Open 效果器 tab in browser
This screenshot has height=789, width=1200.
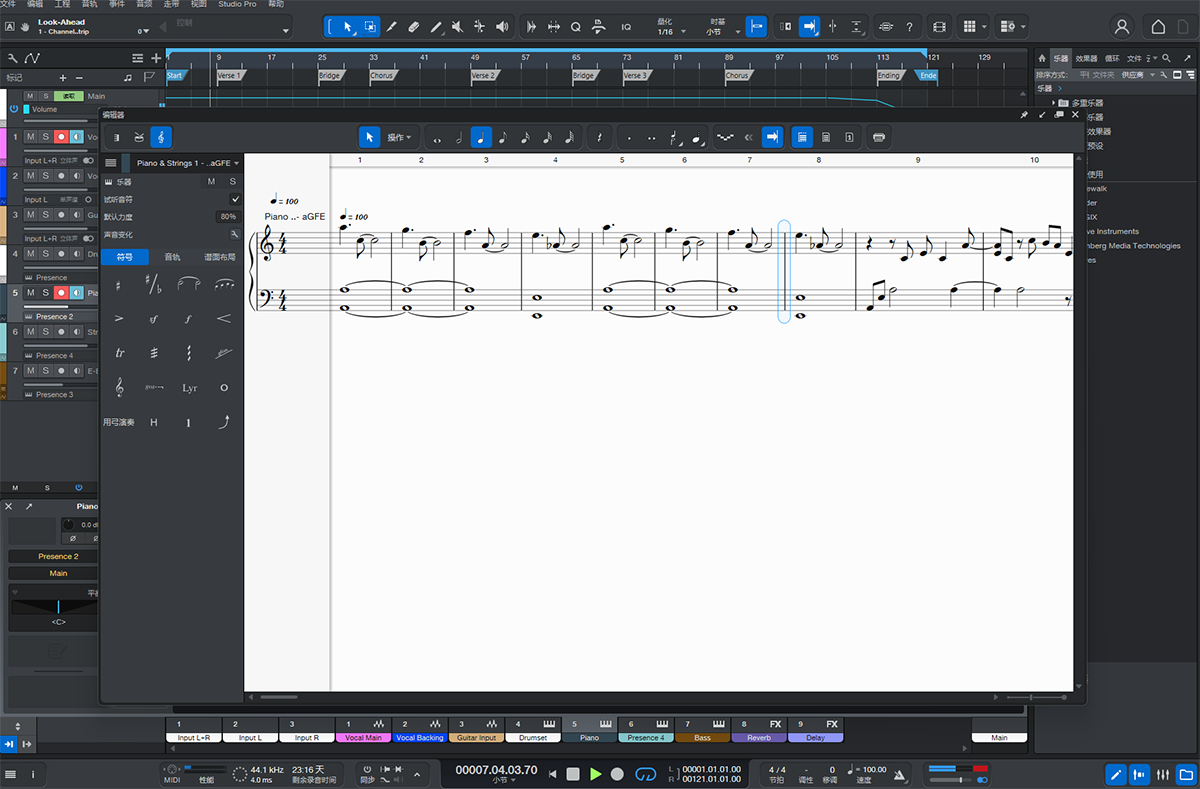coord(1086,59)
